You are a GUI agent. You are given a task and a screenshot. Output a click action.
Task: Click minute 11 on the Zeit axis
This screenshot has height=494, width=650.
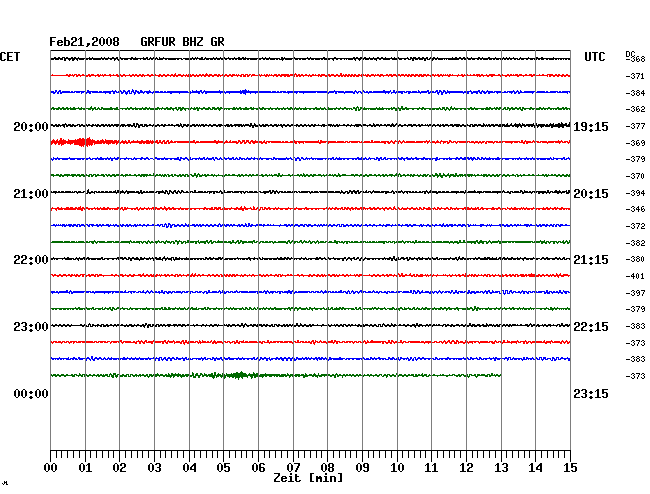pyautogui.click(x=431, y=468)
